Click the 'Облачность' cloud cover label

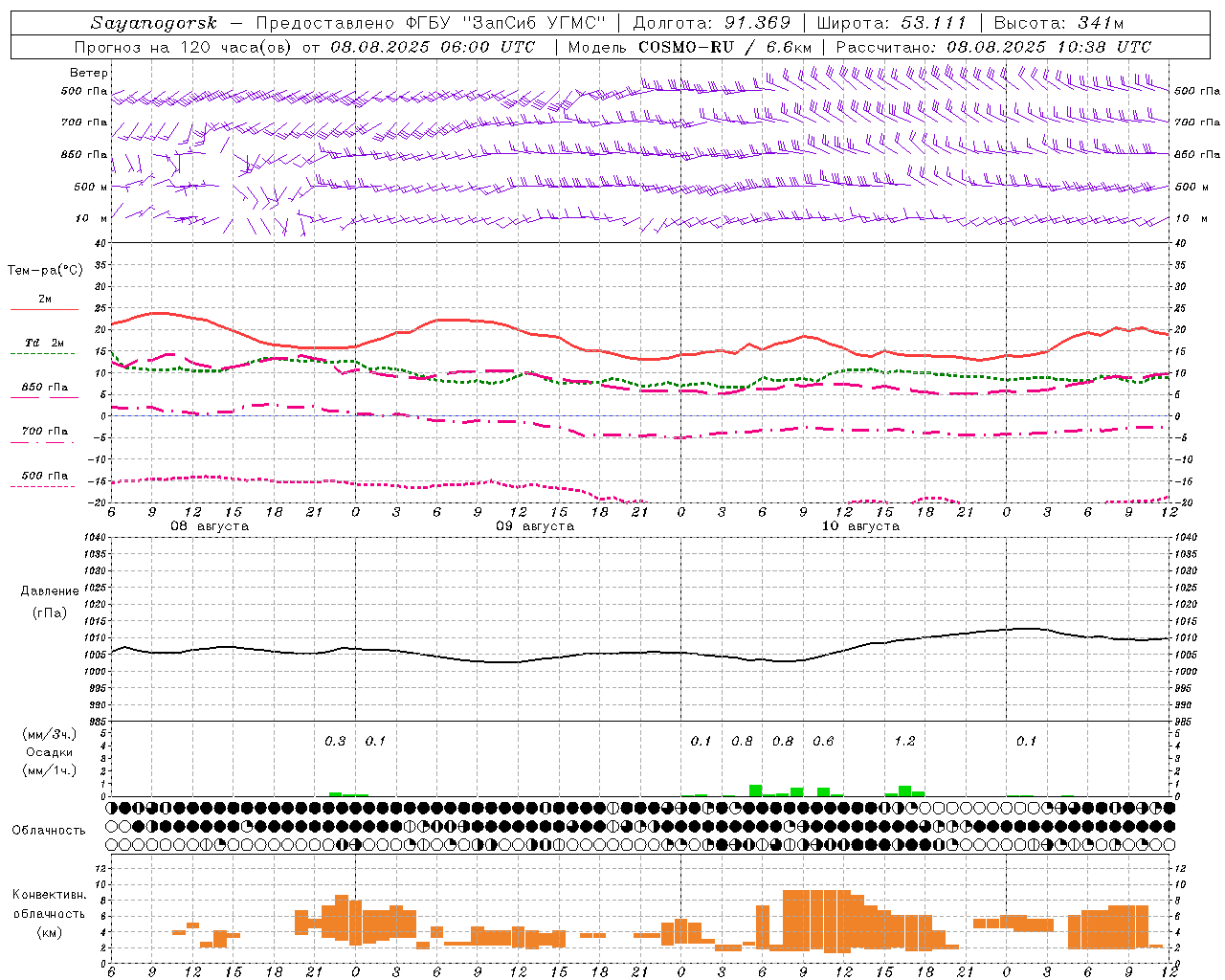click(49, 830)
